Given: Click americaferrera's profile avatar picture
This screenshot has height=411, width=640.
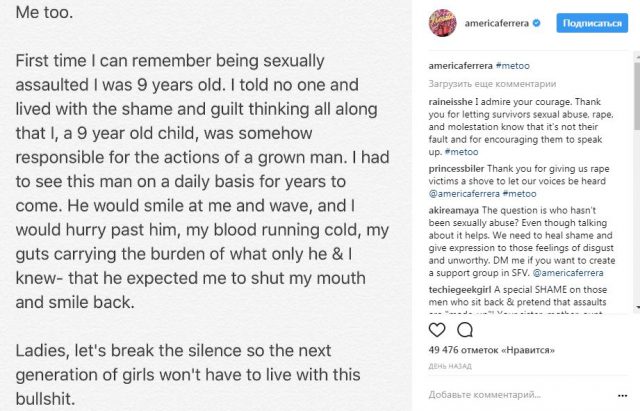Looking at the screenshot, I should coord(441,22).
